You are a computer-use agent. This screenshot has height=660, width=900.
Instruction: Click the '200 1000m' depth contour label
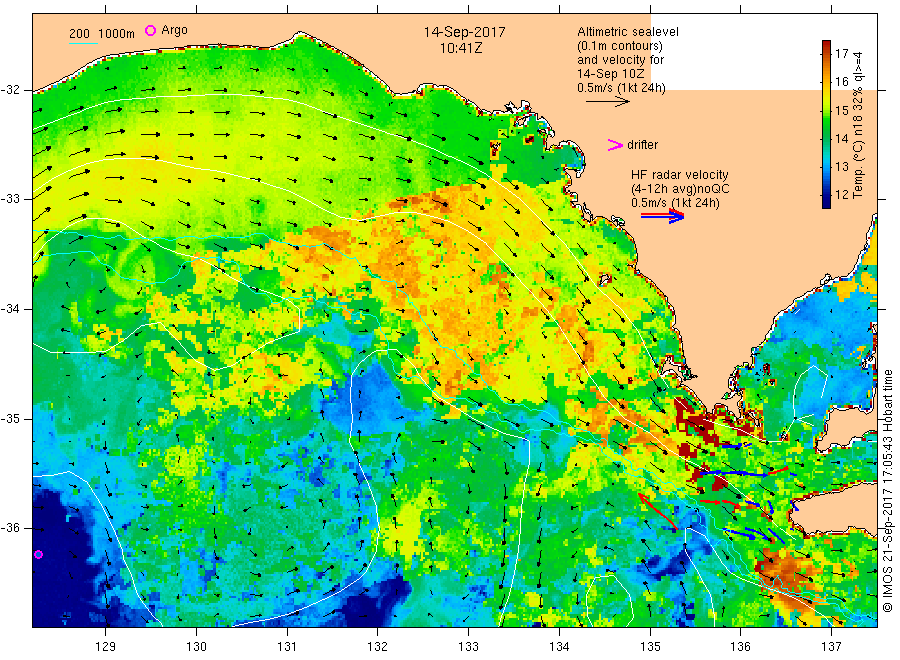(x=102, y=34)
